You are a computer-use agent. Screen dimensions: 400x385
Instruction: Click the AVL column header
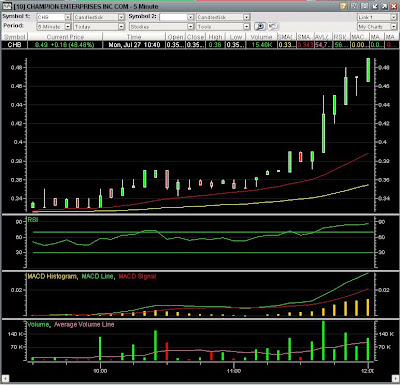point(322,37)
